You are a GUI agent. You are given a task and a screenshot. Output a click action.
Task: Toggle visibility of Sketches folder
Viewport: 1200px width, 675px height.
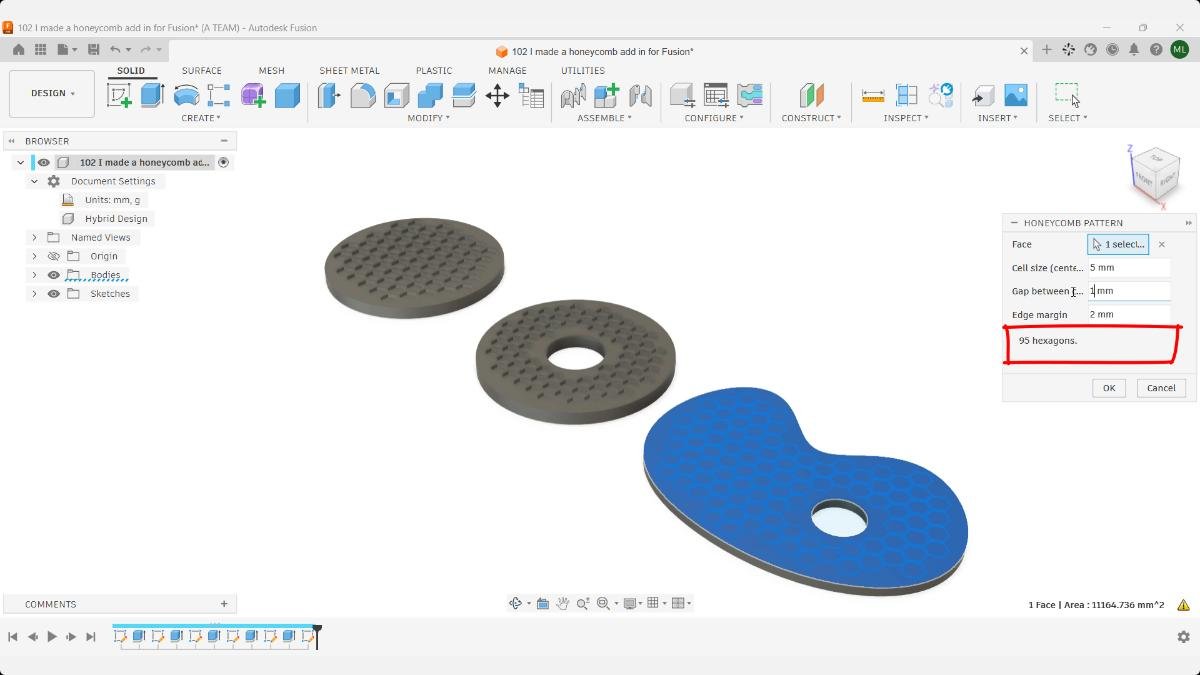tap(54, 294)
